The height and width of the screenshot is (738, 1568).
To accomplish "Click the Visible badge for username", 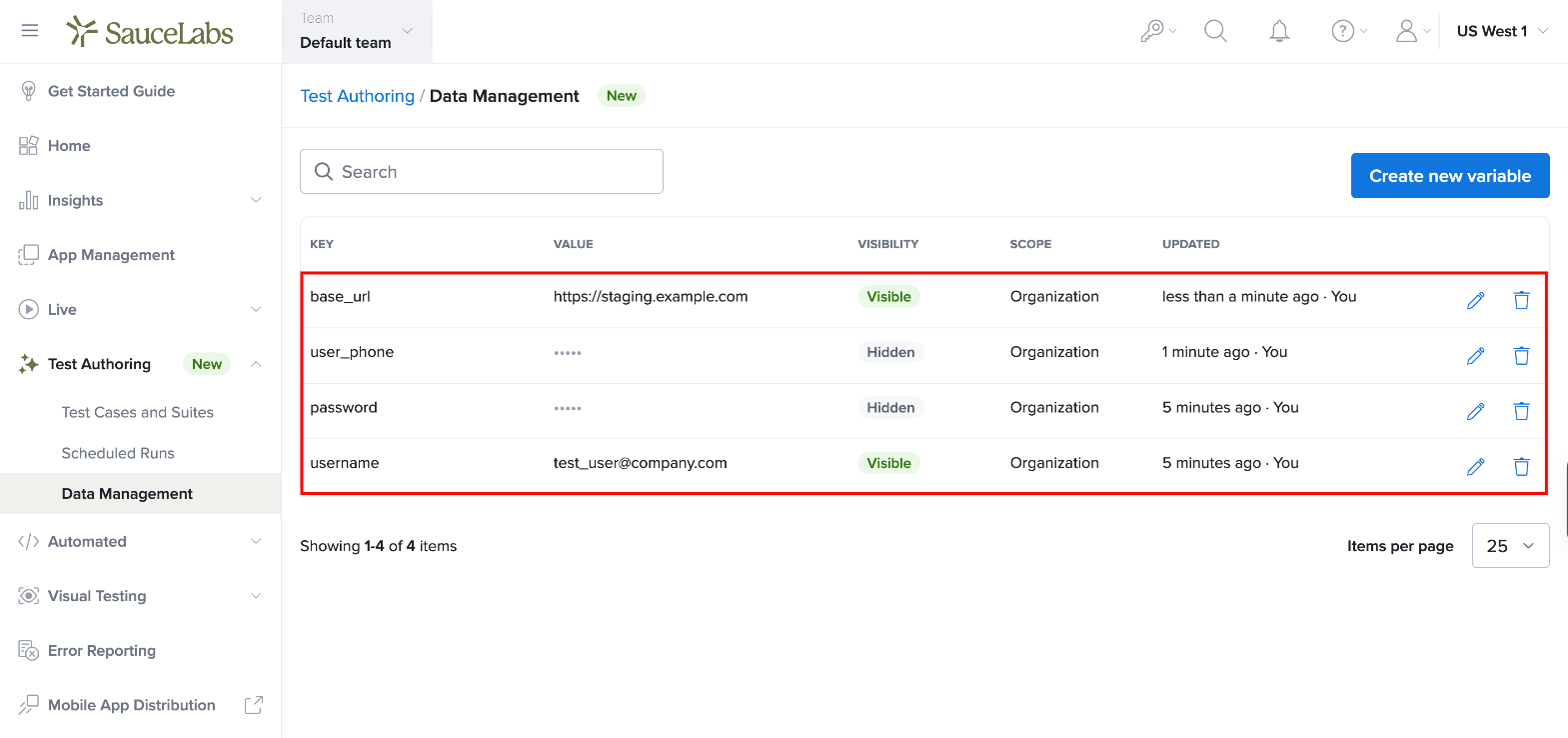I will pos(888,463).
